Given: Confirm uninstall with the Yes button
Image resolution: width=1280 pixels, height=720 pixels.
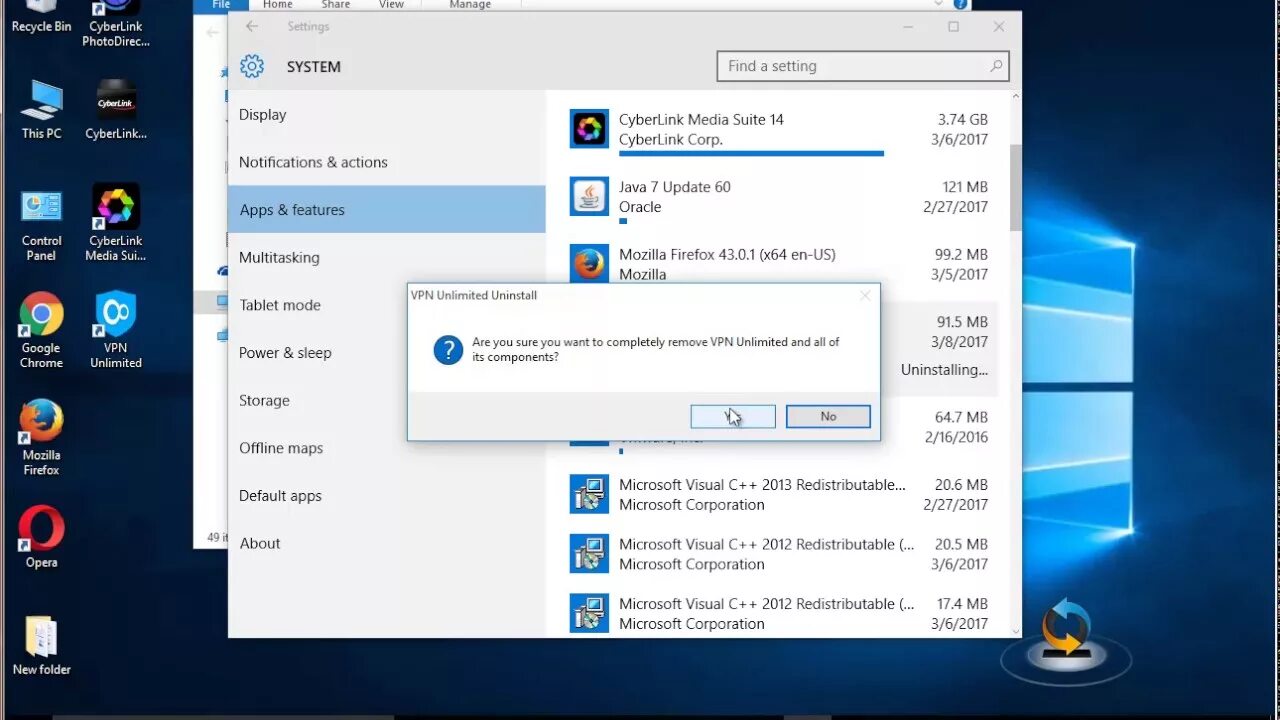Looking at the screenshot, I should coord(733,416).
